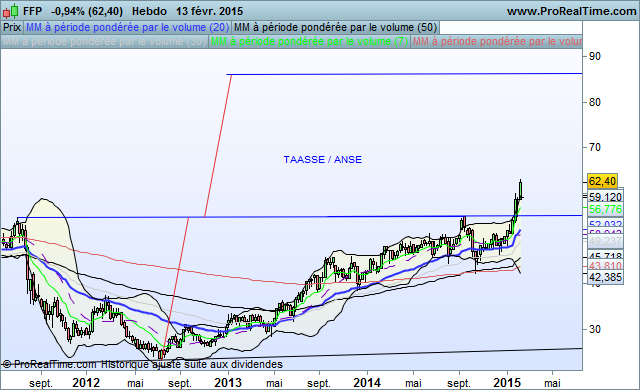Click the TAASSE / ANSE annotation text
The width and height of the screenshot is (640, 390).
coord(322,160)
